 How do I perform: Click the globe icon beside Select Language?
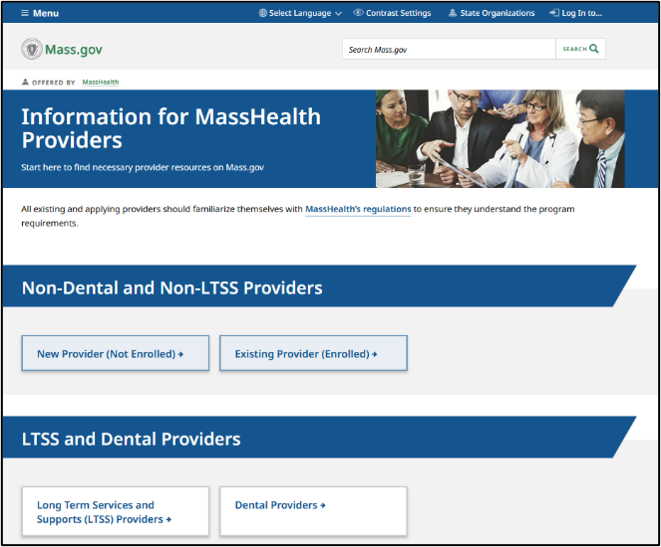point(263,13)
